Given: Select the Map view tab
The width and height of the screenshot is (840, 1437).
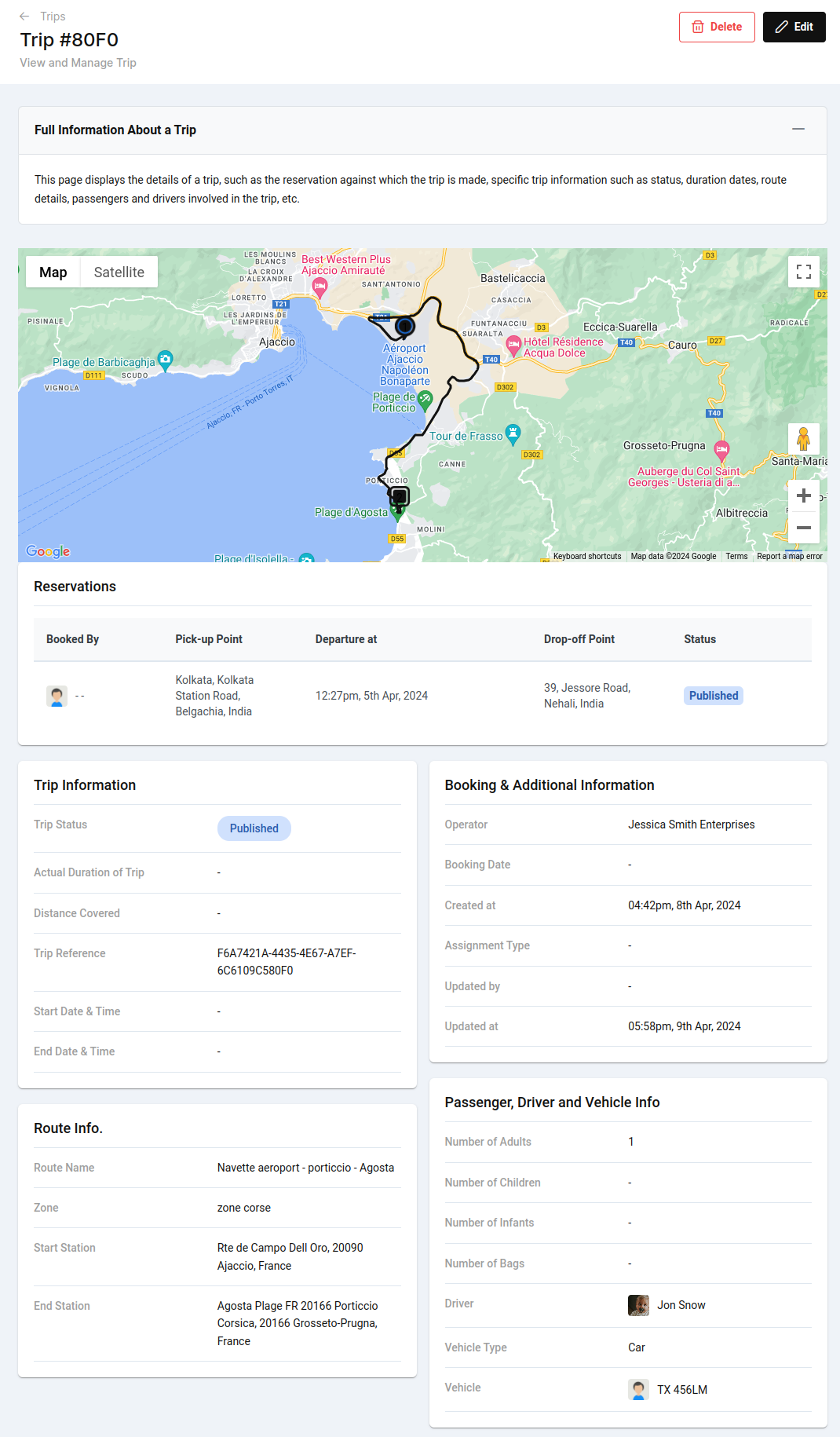Looking at the screenshot, I should (x=53, y=272).
